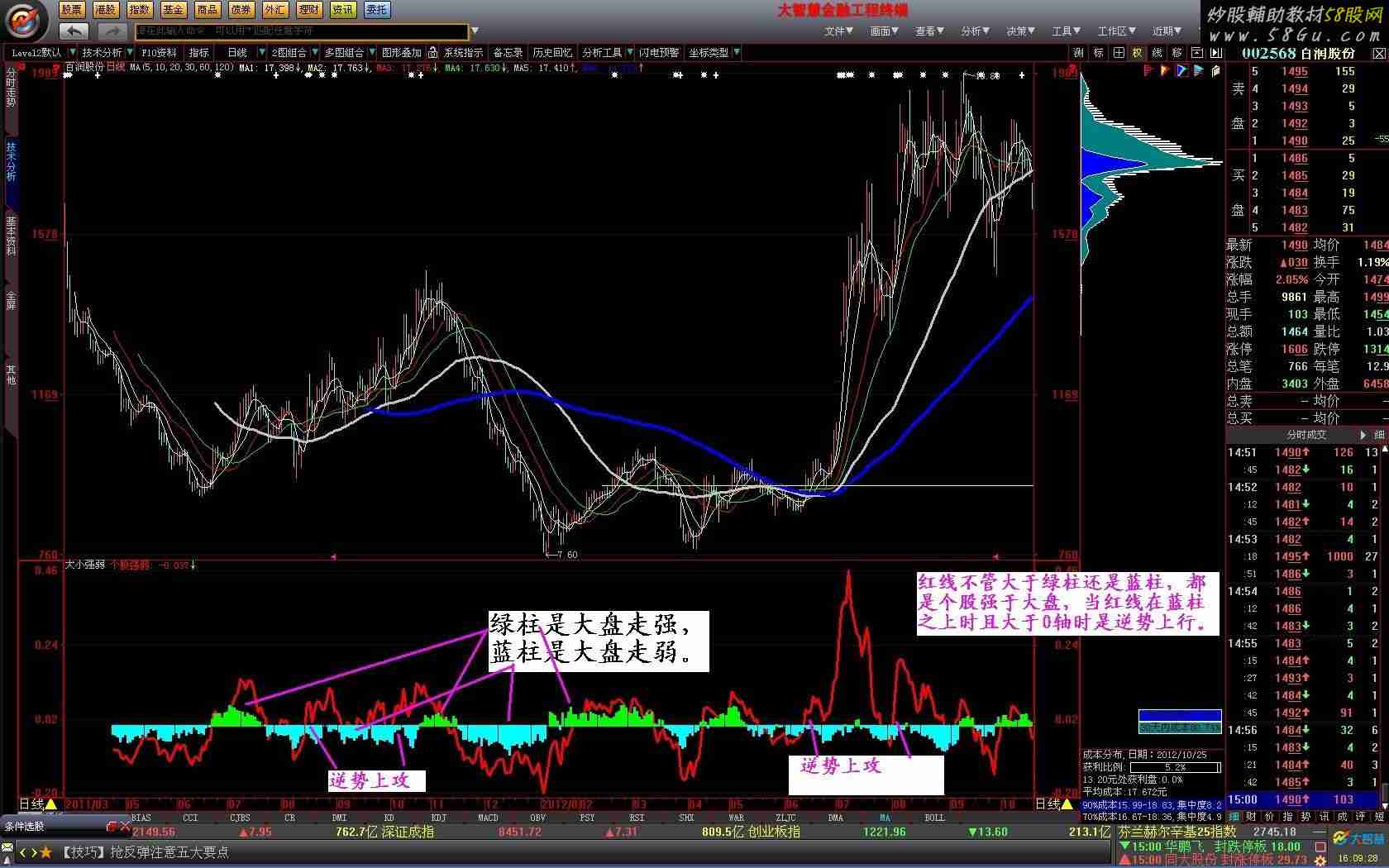Click the 股票 category button
The image size is (1389, 868).
[x=72, y=10]
